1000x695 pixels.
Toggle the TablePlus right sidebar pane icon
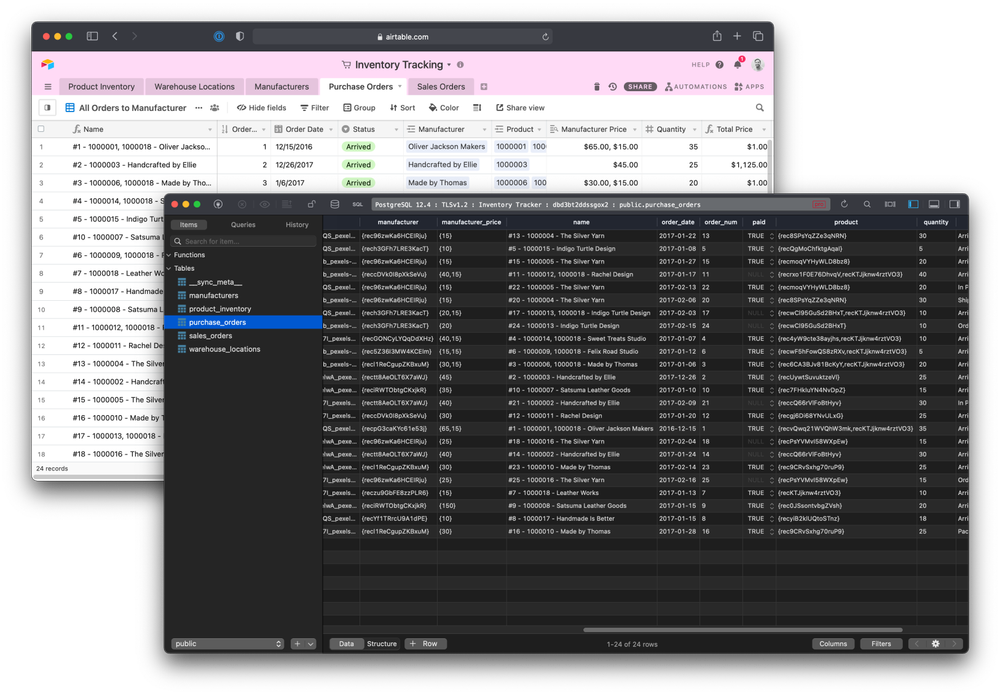pyautogui.click(x=954, y=204)
